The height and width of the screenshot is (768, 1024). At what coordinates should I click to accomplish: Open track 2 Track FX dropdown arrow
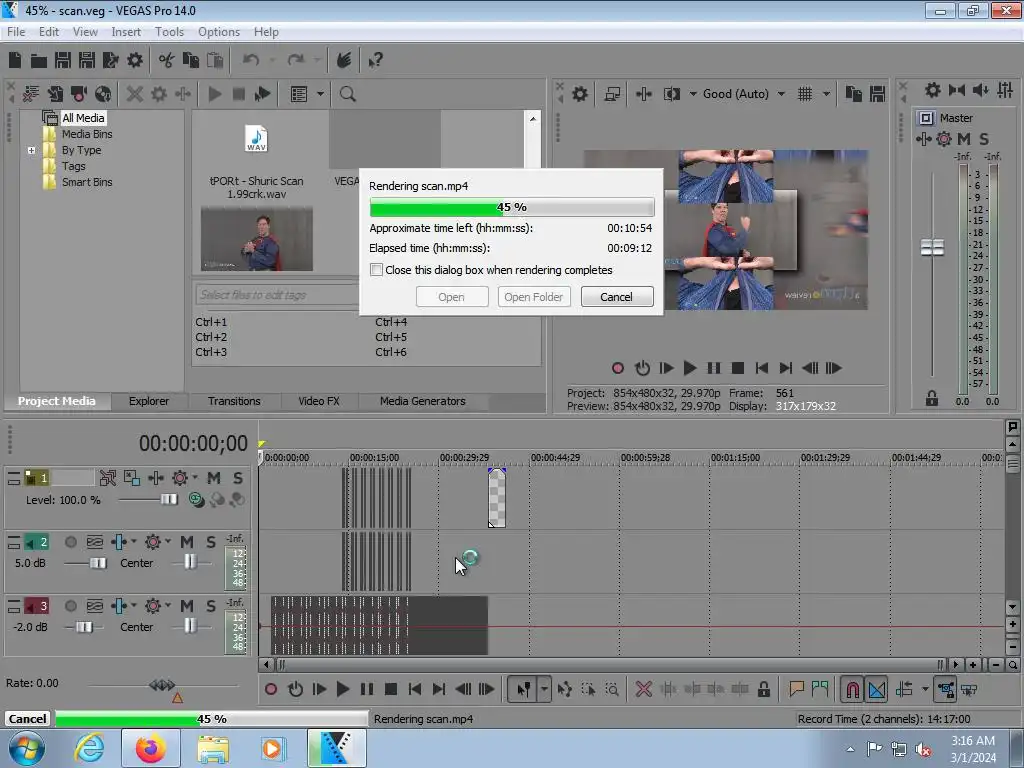168,541
